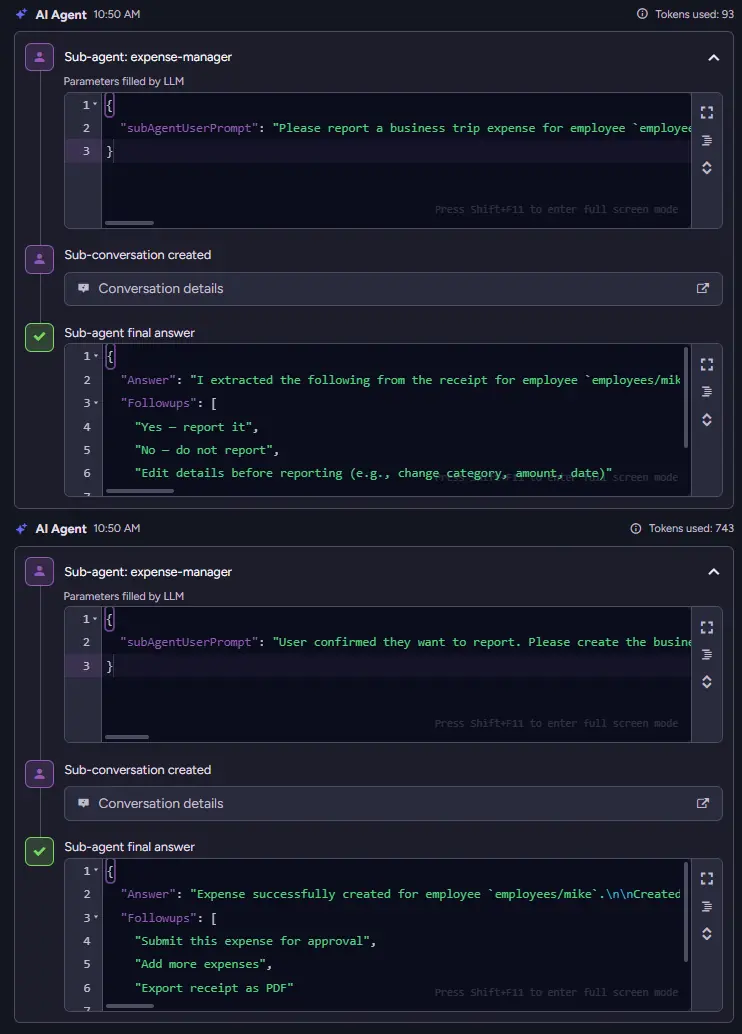Click horizontal scrollbar in first parameters editor

(129, 222)
